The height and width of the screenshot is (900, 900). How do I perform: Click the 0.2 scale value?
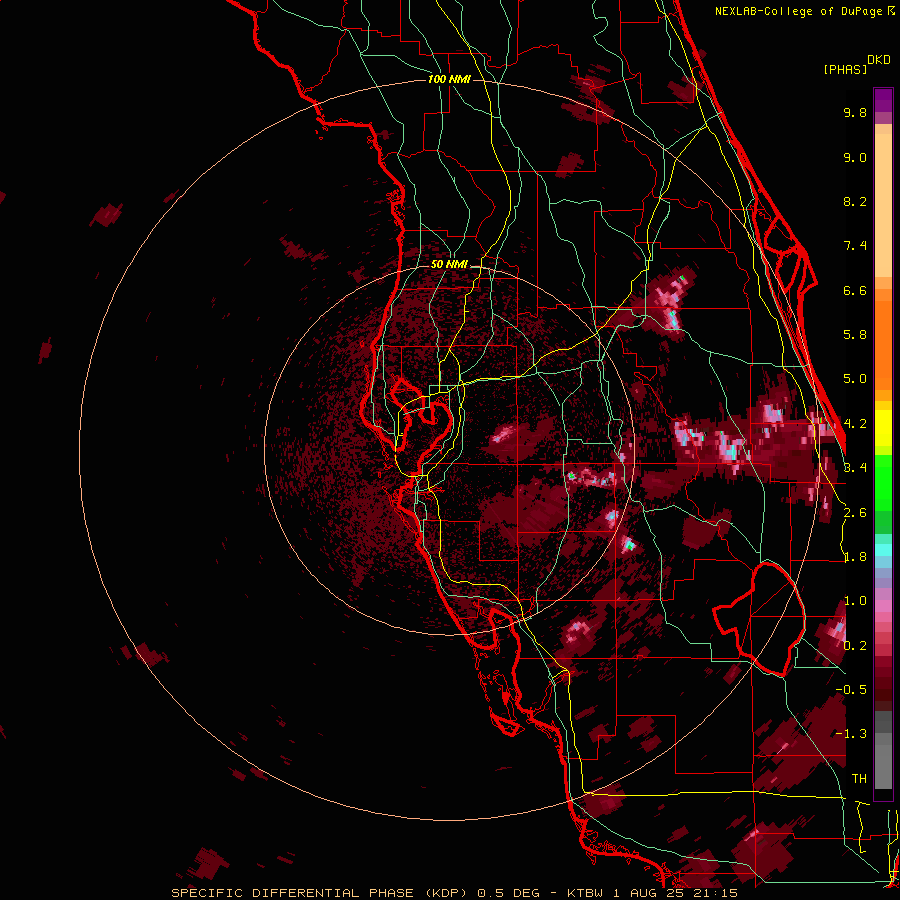pos(855,646)
